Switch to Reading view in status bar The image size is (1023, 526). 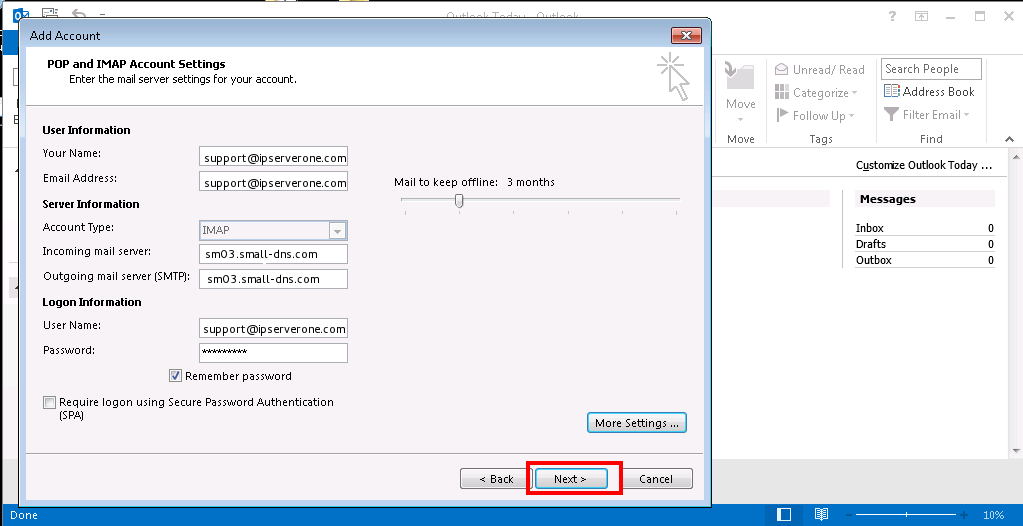[821, 515]
